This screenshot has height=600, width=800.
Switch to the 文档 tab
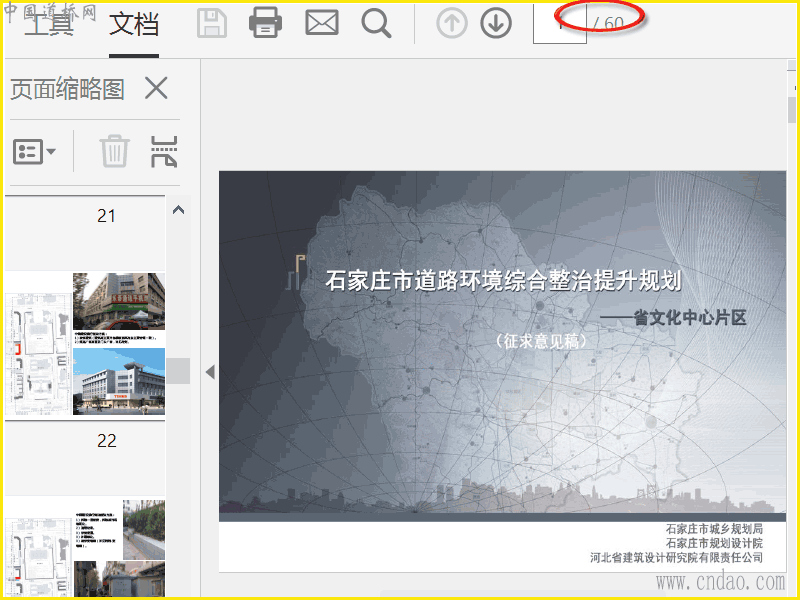coord(134,24)
